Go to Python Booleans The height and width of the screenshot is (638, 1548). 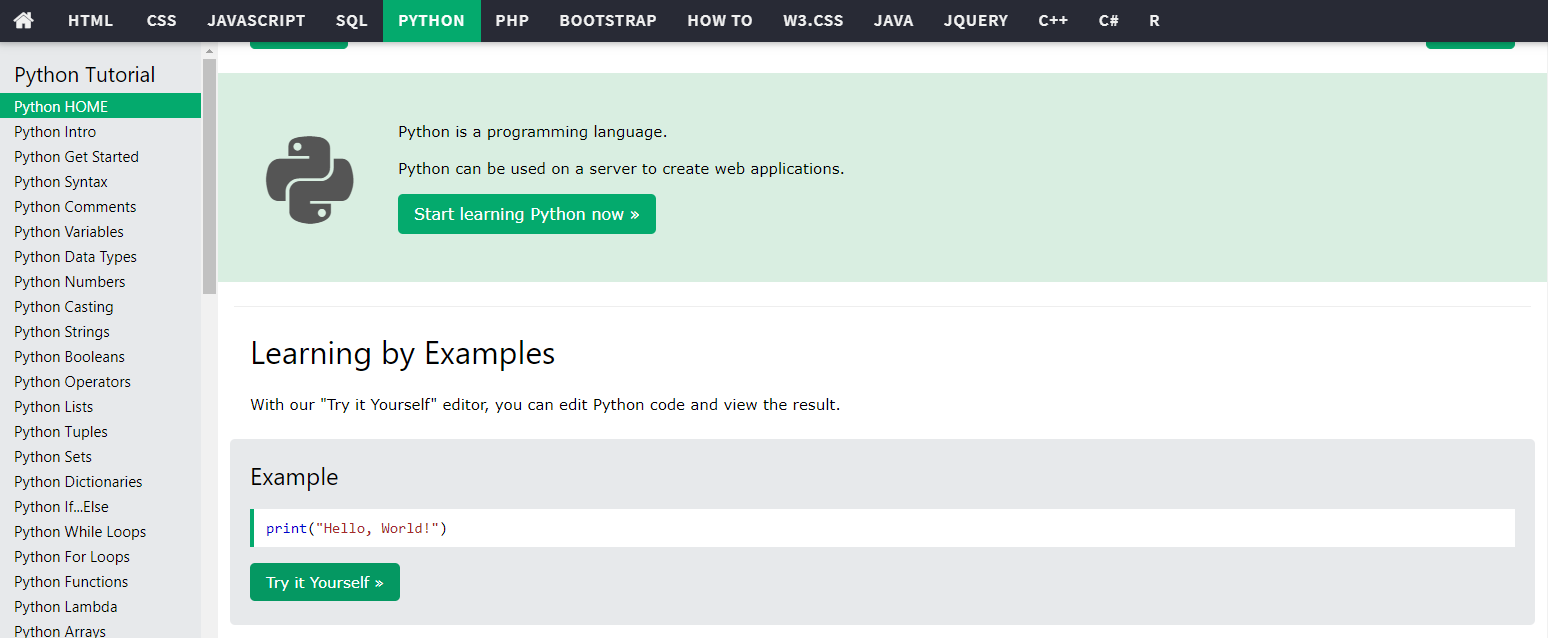point(100,356)
